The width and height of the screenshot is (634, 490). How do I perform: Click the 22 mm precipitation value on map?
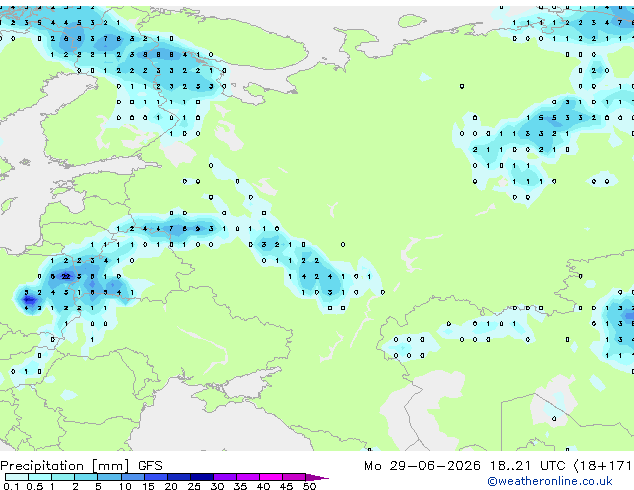(66, 277)
